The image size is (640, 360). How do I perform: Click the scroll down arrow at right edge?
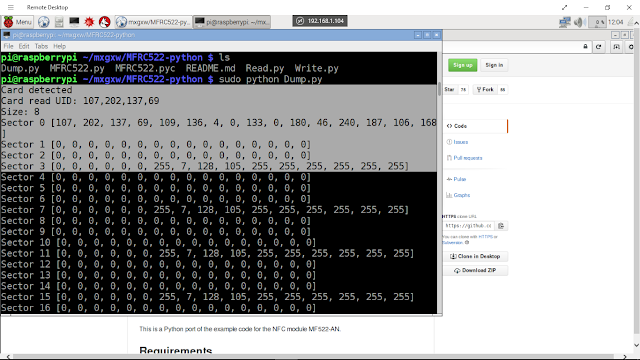(x=636, y=345)
